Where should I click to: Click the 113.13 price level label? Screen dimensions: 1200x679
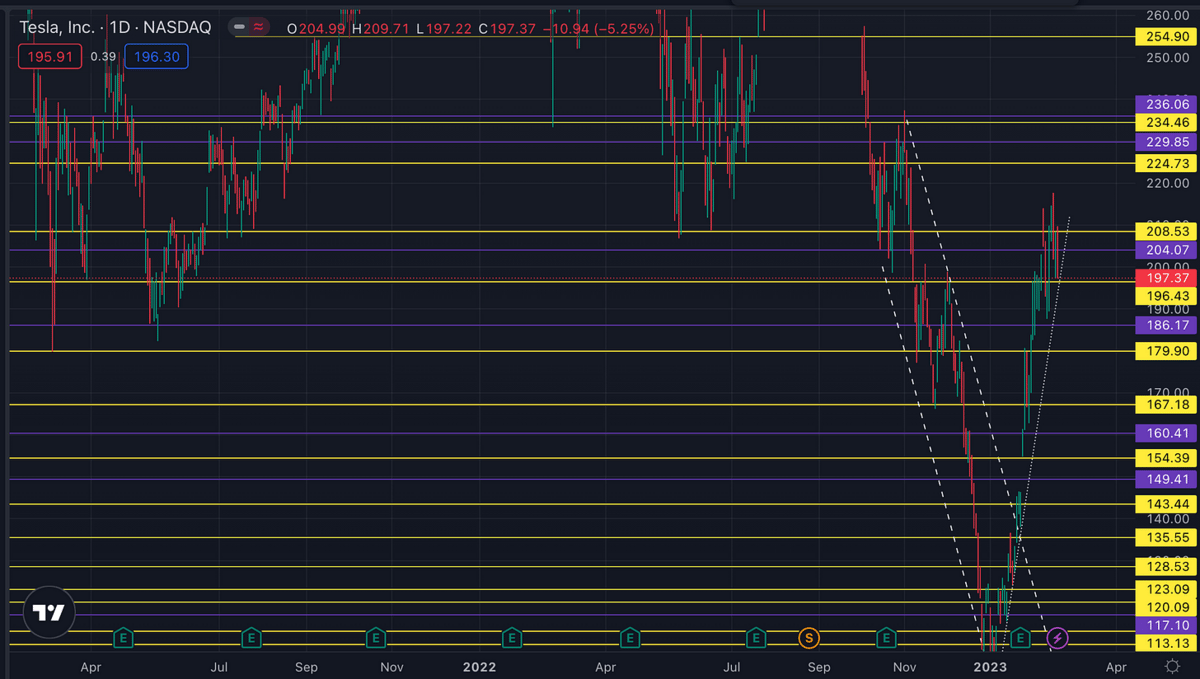1165,643
